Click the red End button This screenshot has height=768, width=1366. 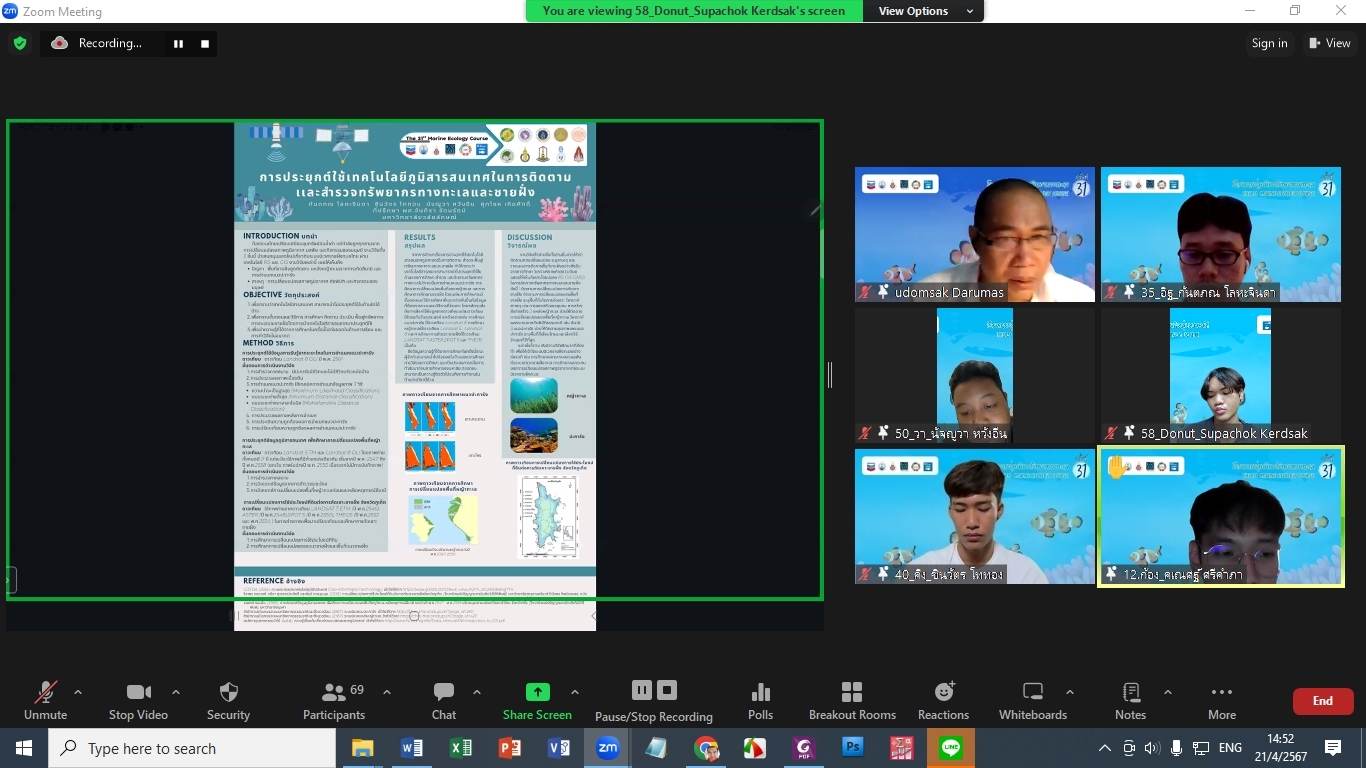[1322, 701]
